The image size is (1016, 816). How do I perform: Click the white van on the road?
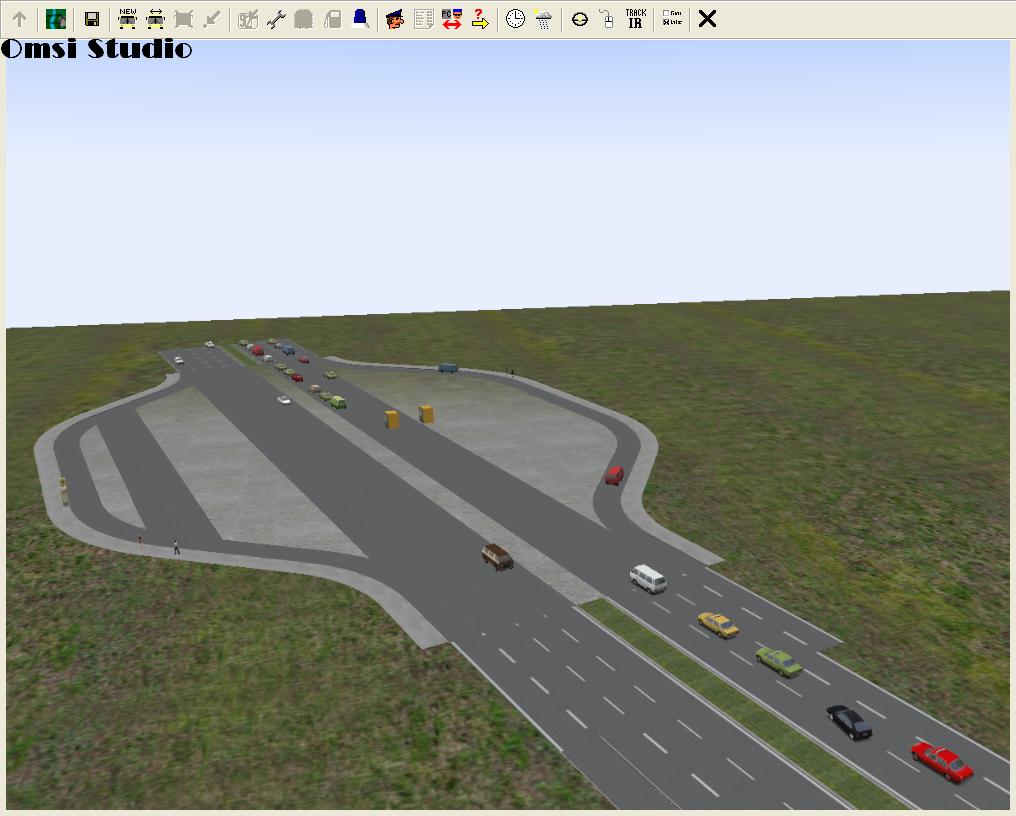[x=647, y=577]
